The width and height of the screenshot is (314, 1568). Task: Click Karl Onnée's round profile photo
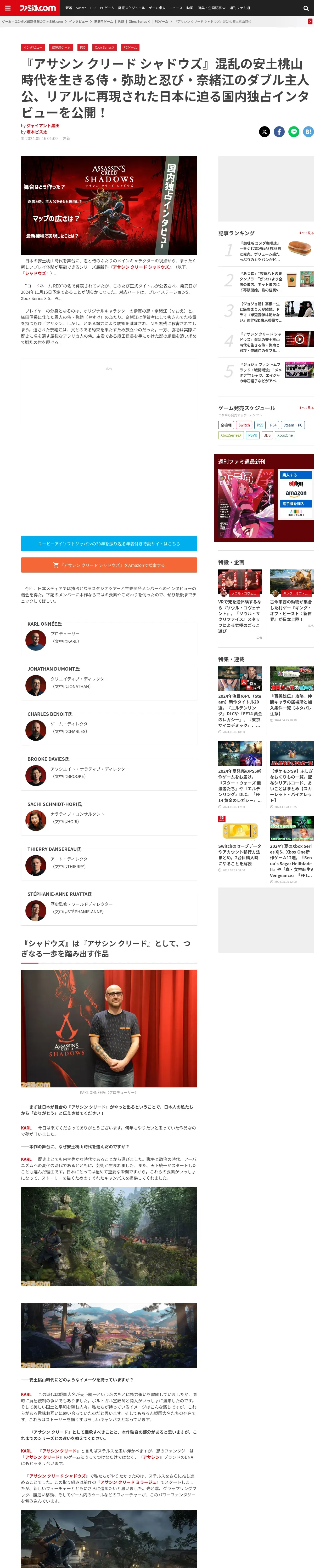click(x=36, y=640)
